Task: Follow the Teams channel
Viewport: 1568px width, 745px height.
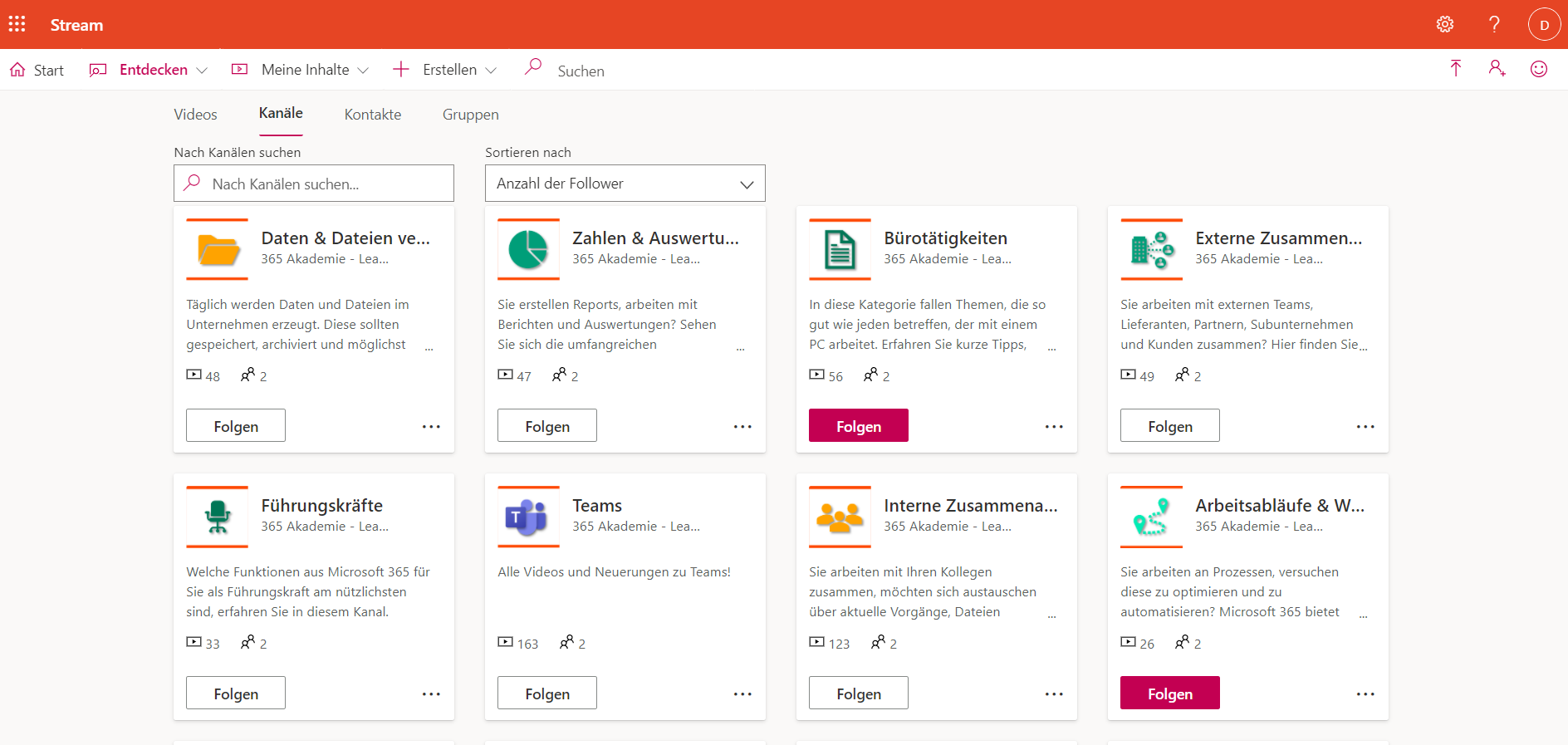Action: pos(547,693)
